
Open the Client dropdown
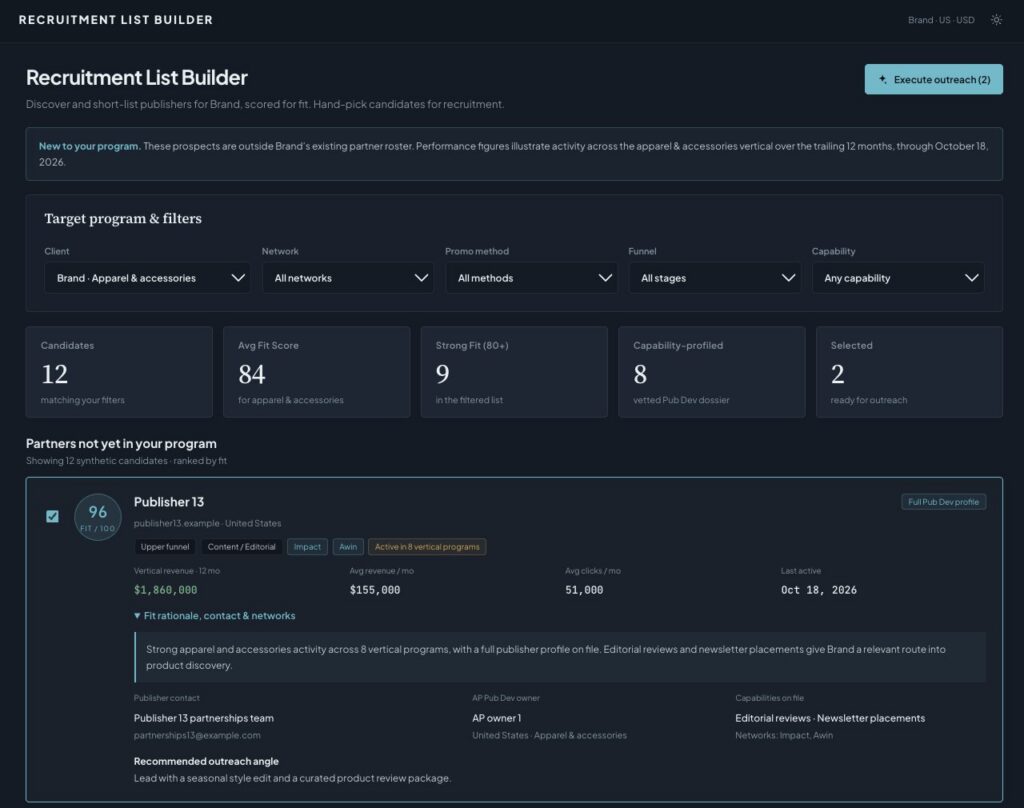click(x=147, y=278)
